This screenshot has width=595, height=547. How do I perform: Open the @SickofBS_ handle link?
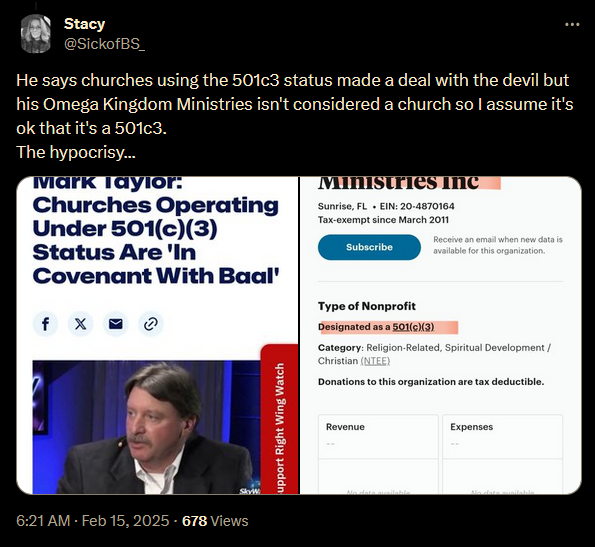pyautogui.click(x=104, y=44)
